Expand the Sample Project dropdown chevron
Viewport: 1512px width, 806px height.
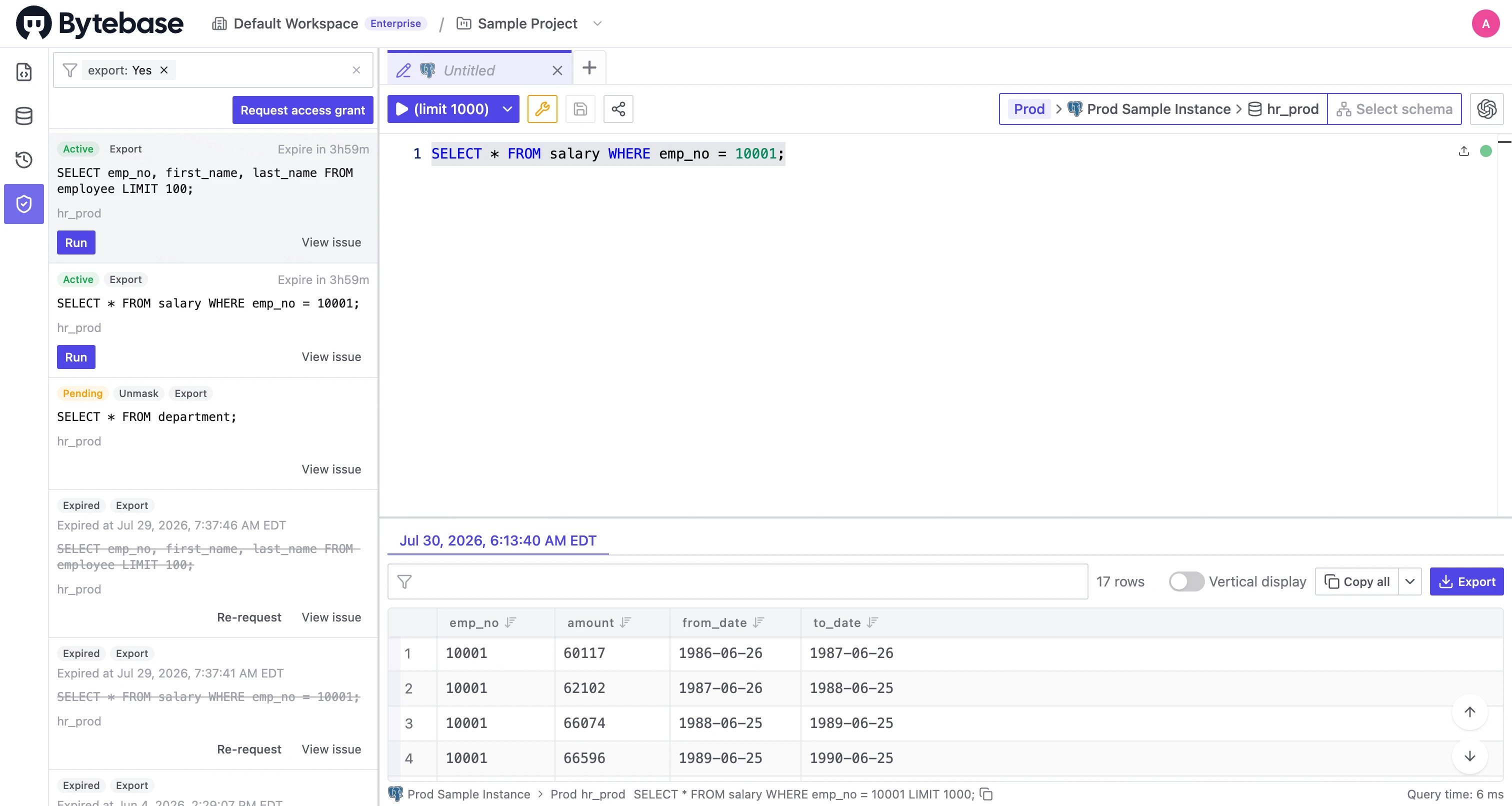[597, 23]
